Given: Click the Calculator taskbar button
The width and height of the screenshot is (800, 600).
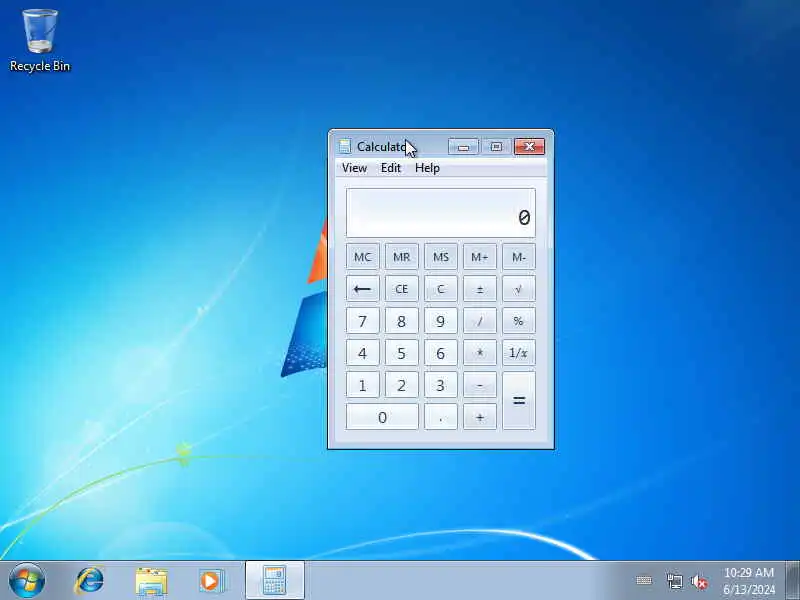Looking at the screenshot, I should (275, 581).
